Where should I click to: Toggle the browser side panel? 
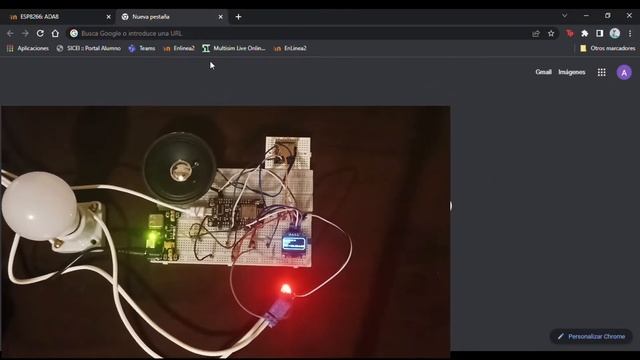600,33
